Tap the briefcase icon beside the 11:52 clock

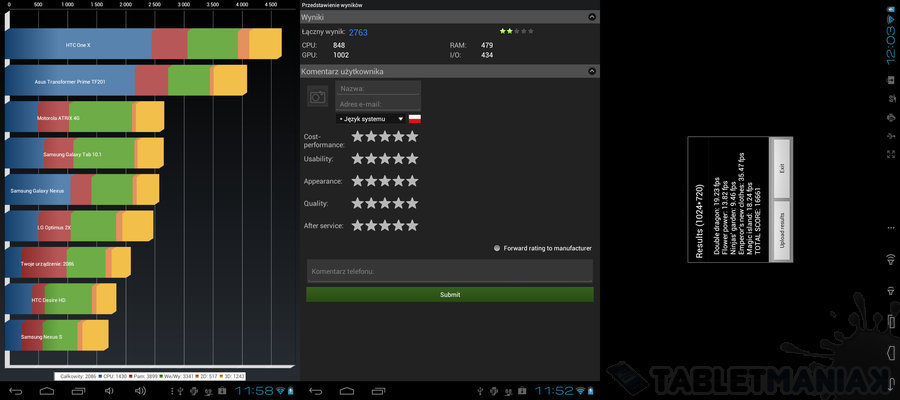tap(522, 392)
